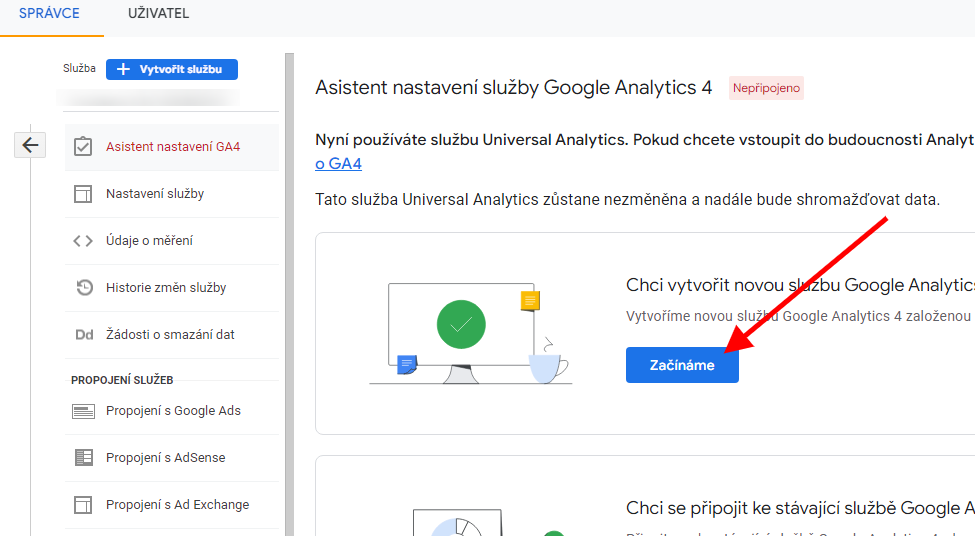Open Asistent nastavení GA4 menu item

pyautogui.click(x=173, y=147)
